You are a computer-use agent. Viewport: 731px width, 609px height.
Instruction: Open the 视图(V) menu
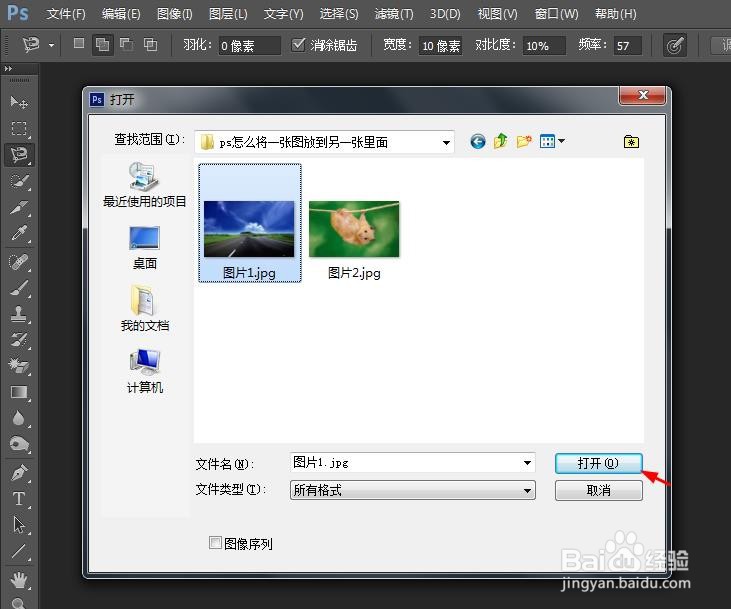(497, 14)
